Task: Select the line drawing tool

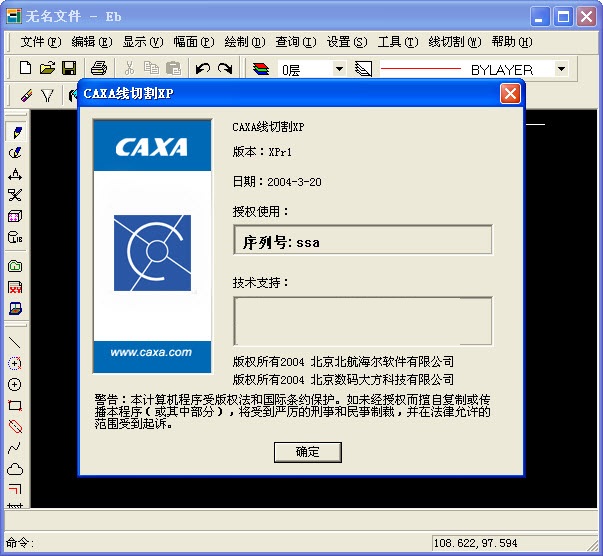Action: pos(15,342)
